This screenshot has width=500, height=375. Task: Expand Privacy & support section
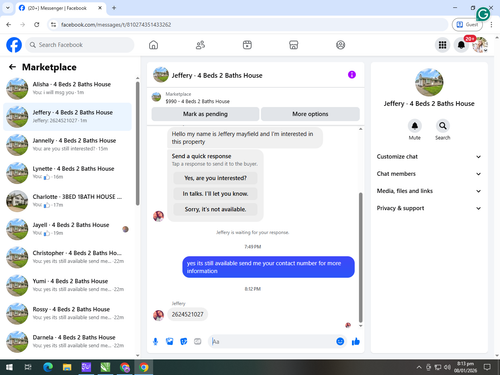point(429,208)
